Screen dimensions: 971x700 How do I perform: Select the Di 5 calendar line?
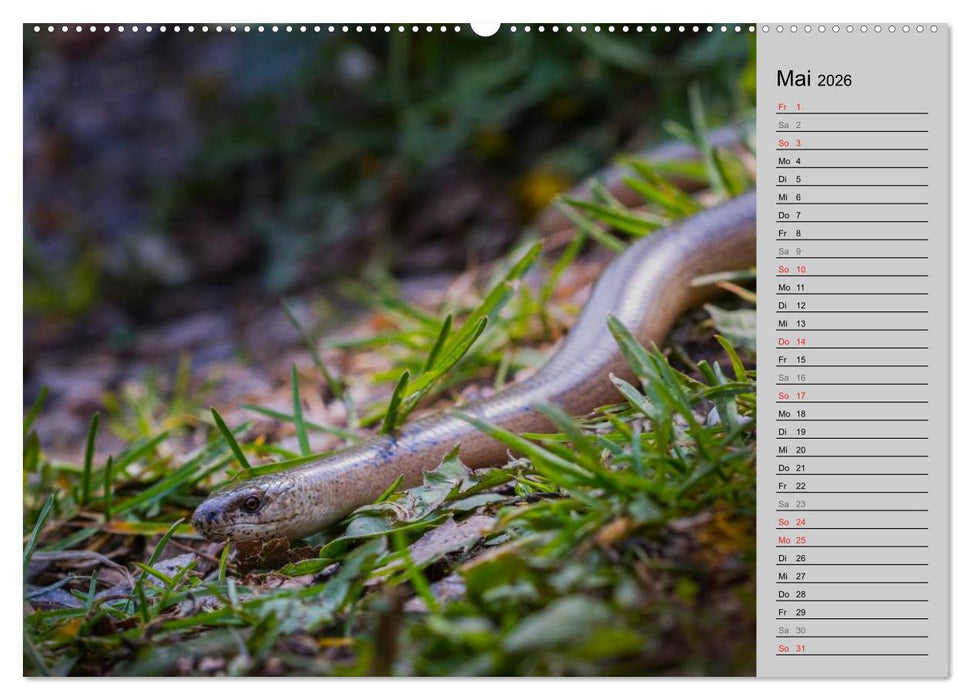point(789,179)
